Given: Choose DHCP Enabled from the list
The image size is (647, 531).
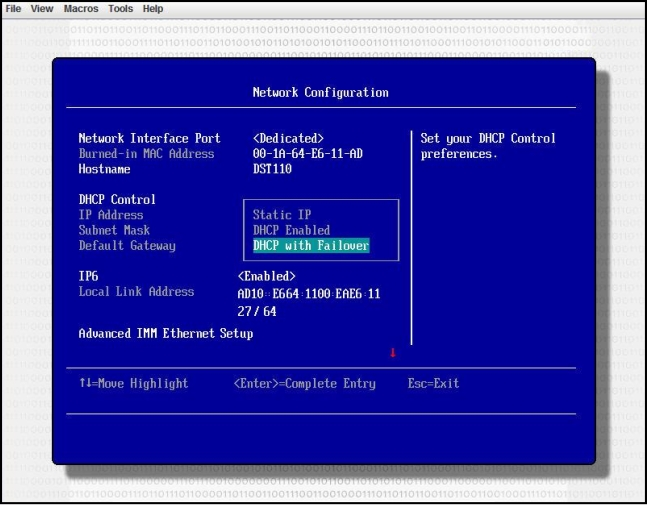Looking at the screenshot, I should pyautogui.click(x=291, y=230).
